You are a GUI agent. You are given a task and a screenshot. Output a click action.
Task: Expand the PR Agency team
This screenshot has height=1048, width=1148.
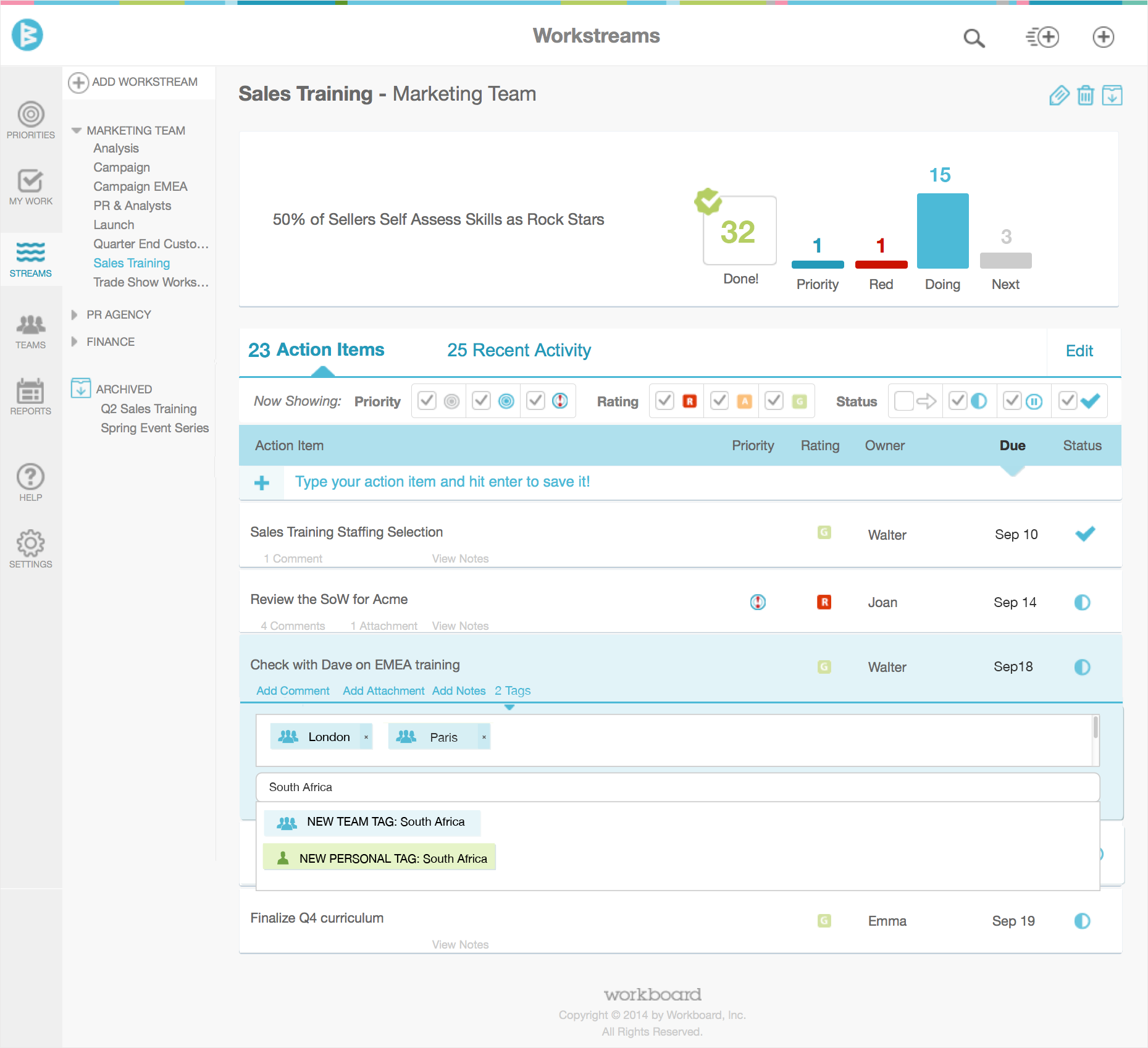(x=75, y=315)
